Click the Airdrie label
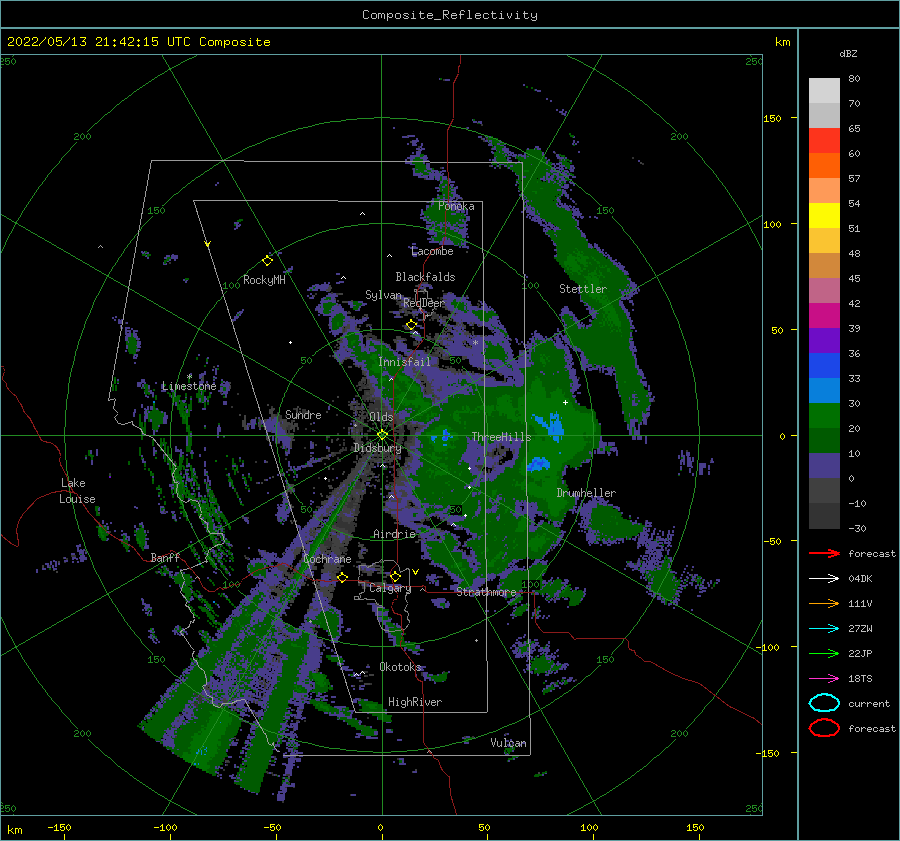 [x=394, y=534]
